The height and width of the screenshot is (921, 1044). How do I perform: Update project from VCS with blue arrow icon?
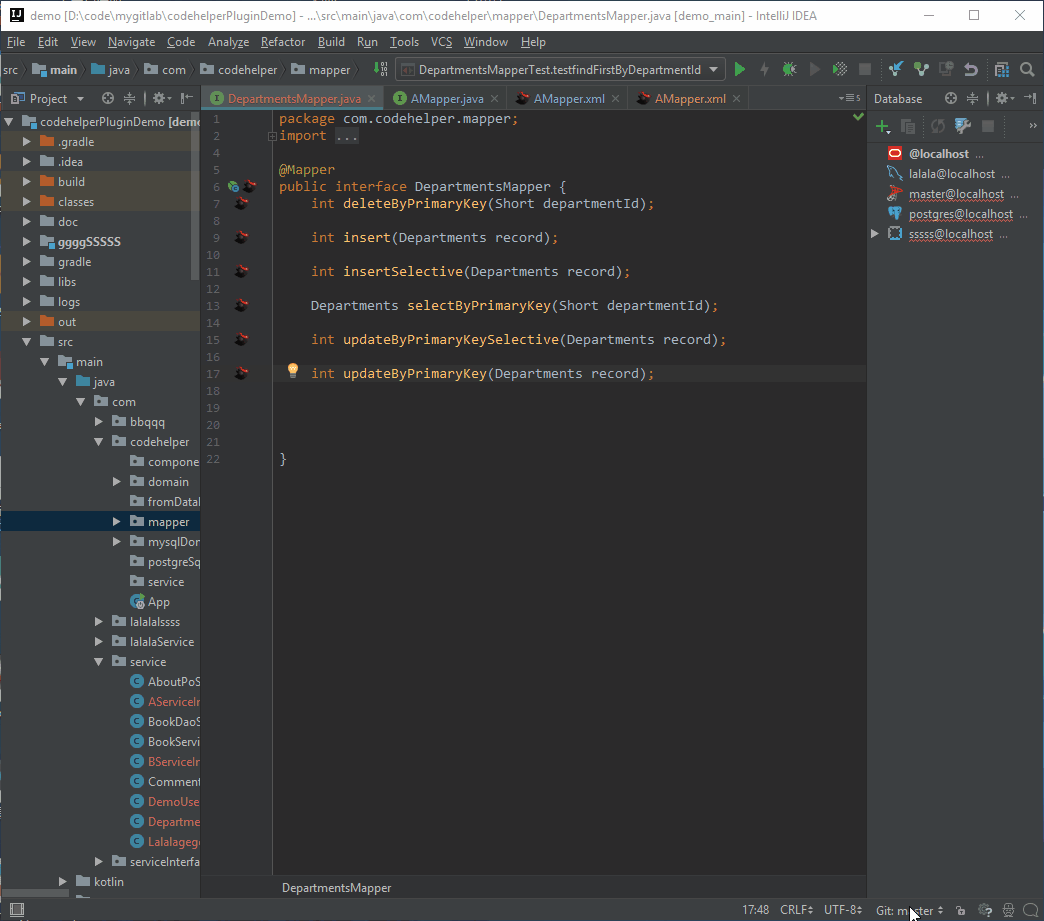897,70
